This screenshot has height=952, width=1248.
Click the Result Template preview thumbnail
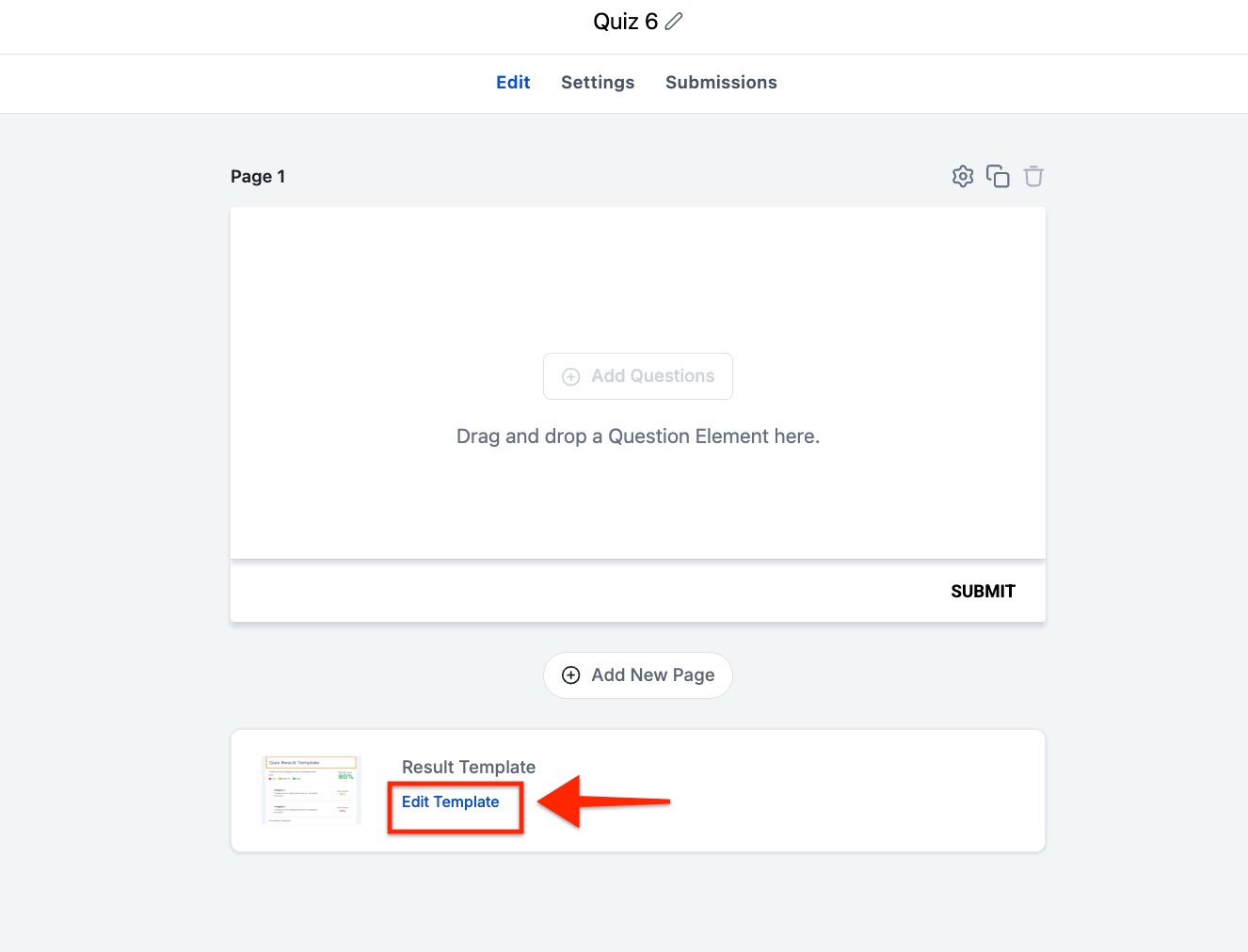click(312, 790)
